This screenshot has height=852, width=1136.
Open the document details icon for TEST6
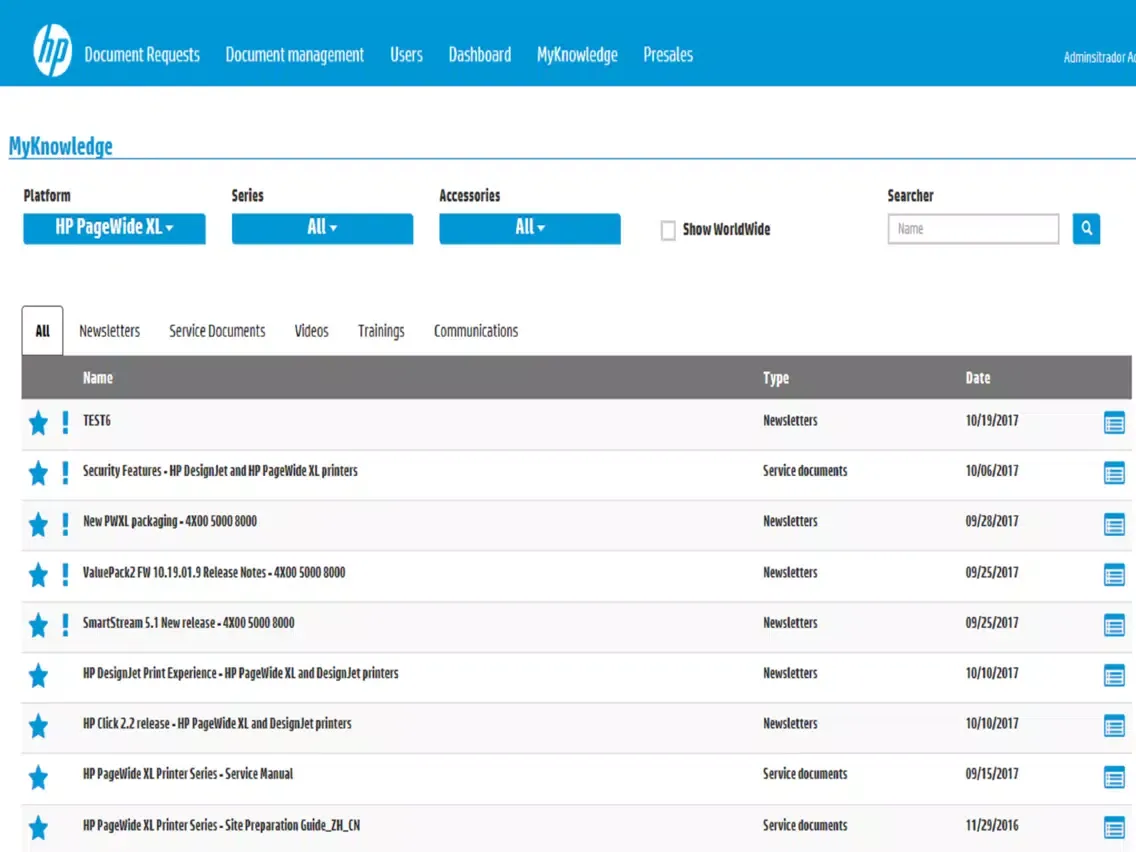click(1114, 422)
